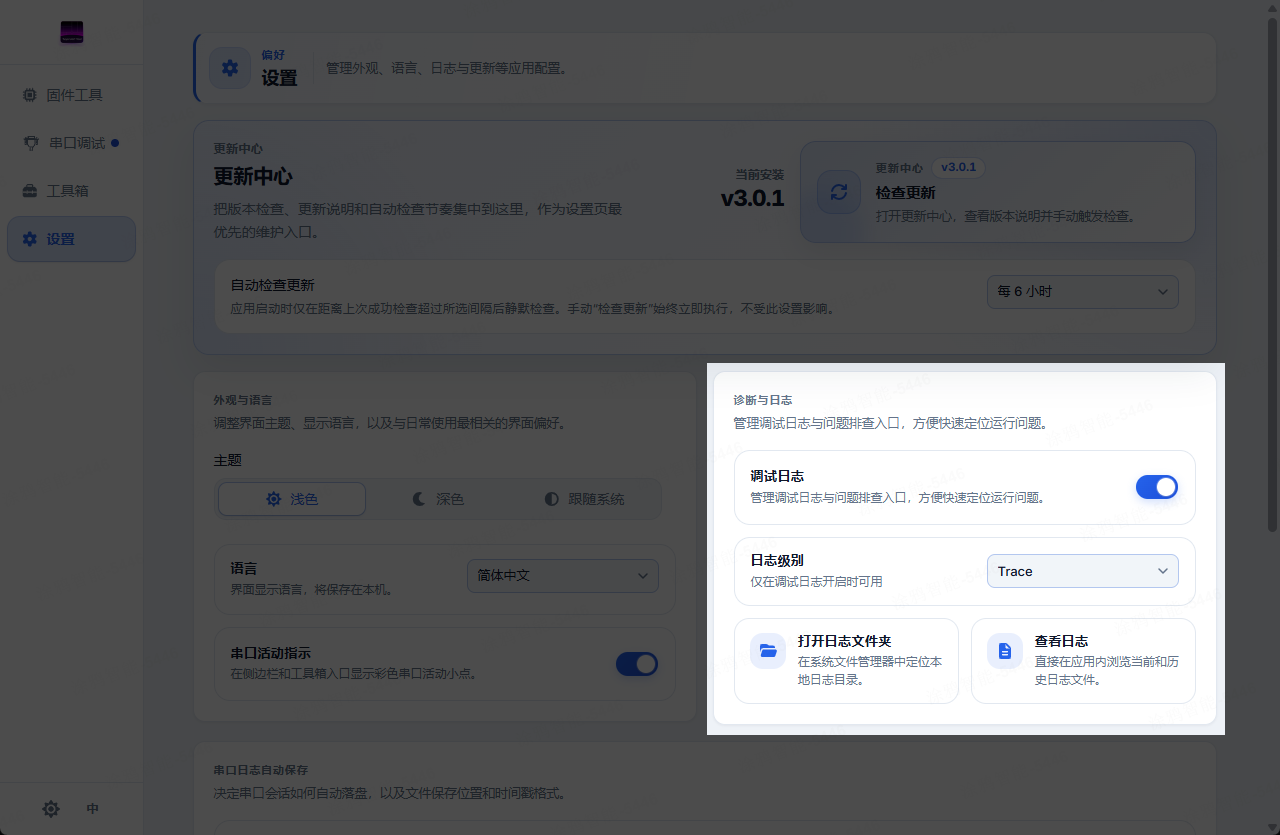
Task: Click the 中 language button in sidebar footer
Action: tap(93, 809)
